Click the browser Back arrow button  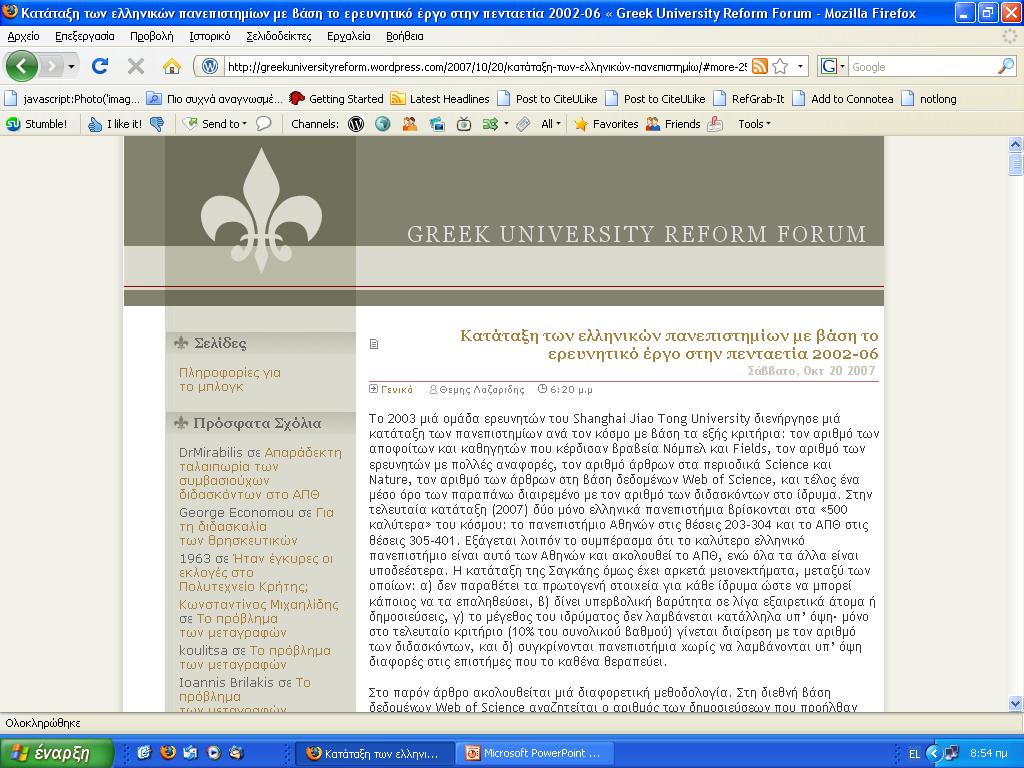tap(22, 66)
